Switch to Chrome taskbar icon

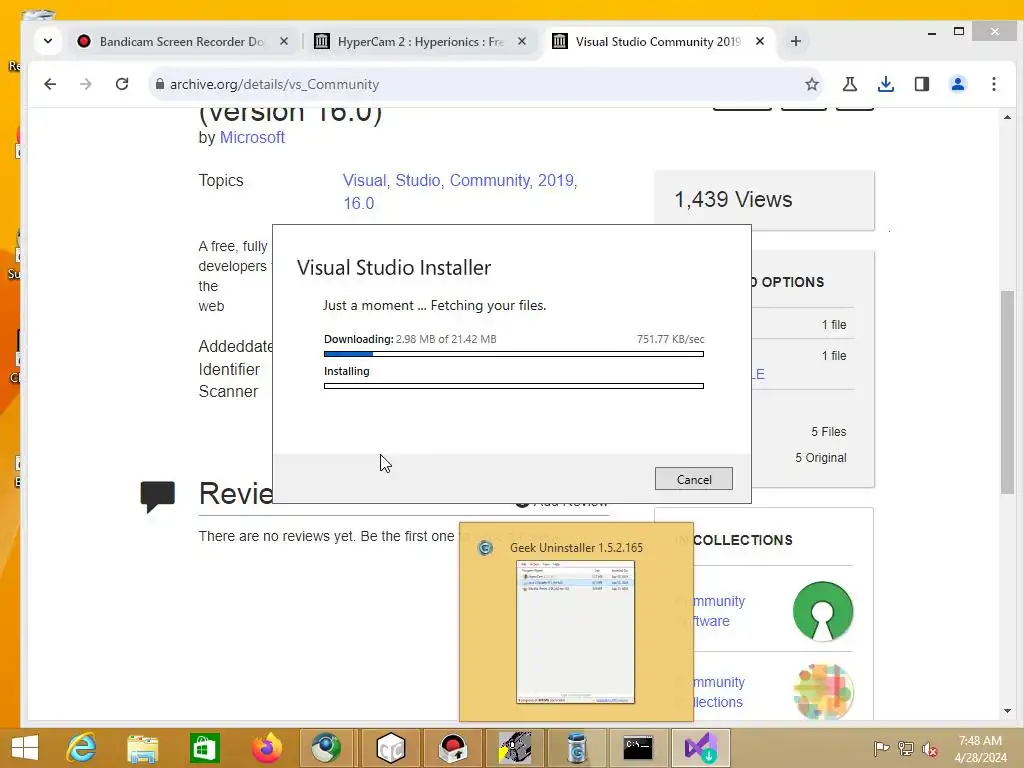tap(326, 748)
